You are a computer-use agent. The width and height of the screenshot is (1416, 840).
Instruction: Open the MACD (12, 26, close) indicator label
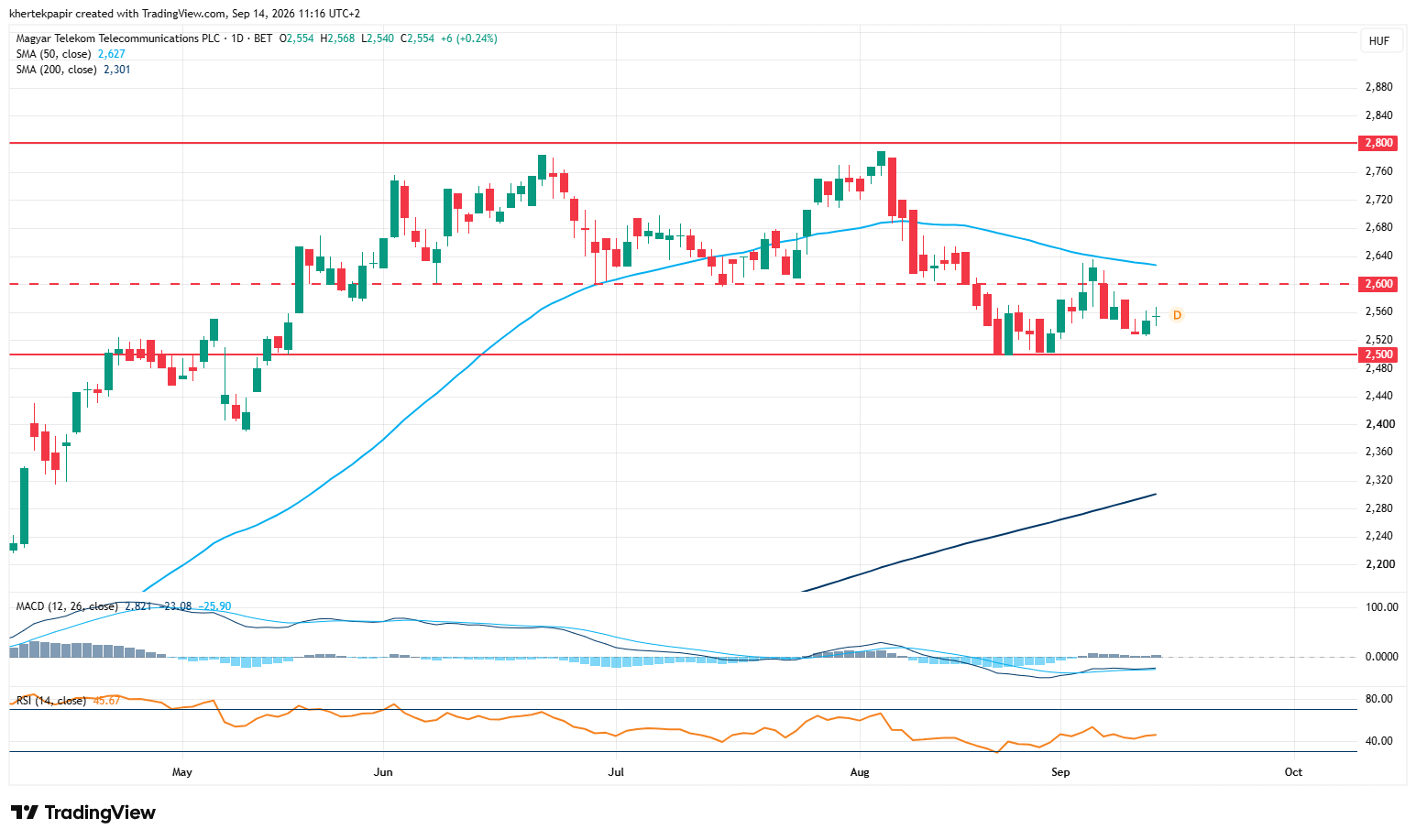click(x=67, y=606)
